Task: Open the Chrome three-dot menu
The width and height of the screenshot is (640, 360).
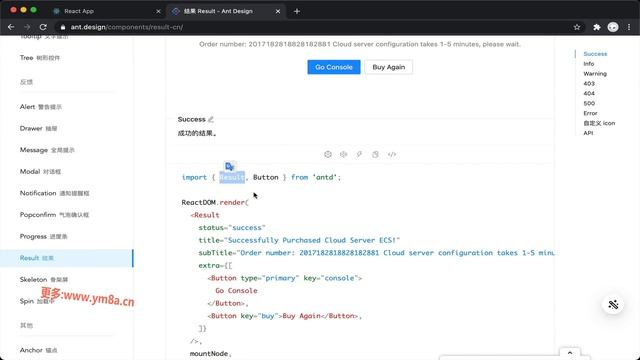Action: (x=629, y=27)
